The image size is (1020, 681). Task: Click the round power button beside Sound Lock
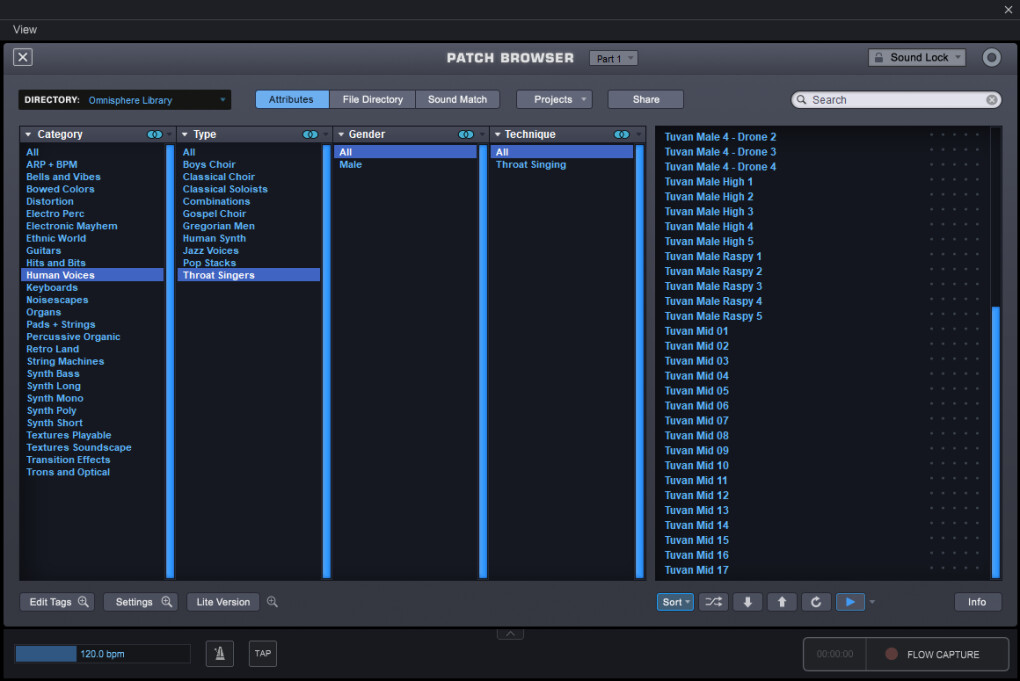click(x=991, y=58)
